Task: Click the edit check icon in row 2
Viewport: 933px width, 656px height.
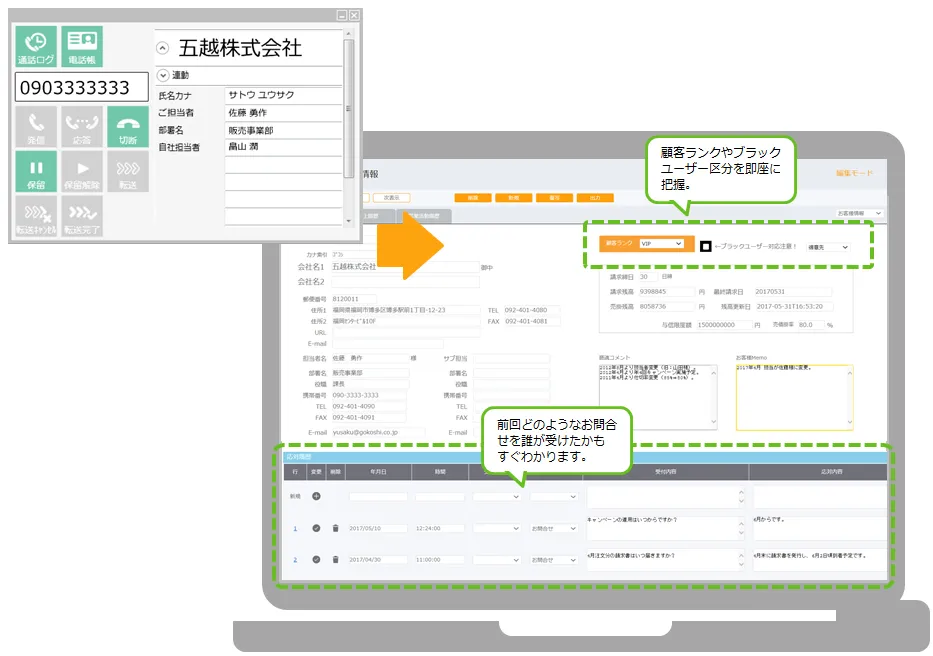Action: coord(317,560)
